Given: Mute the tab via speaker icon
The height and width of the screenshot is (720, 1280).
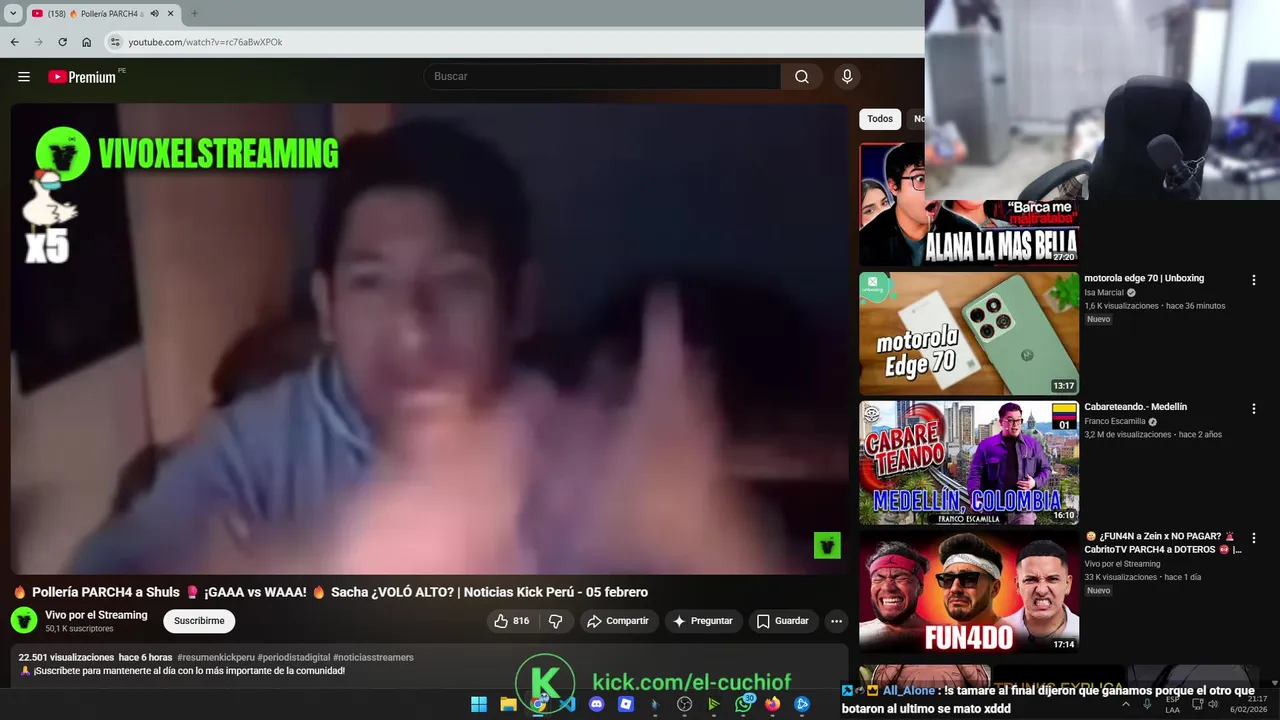Looking at the screenshot, I should pyautogui.click(x=154, y=13).
